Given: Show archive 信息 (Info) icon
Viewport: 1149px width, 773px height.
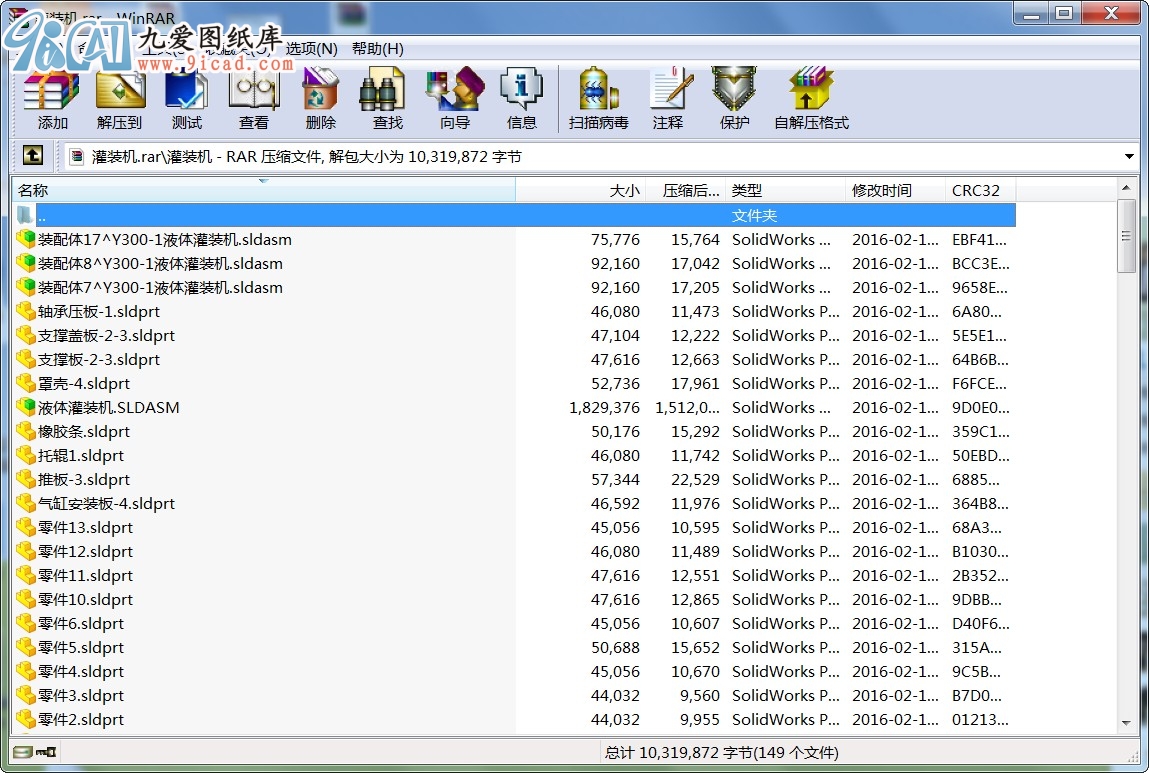Looking at the screenshot, I should point(521,98).
